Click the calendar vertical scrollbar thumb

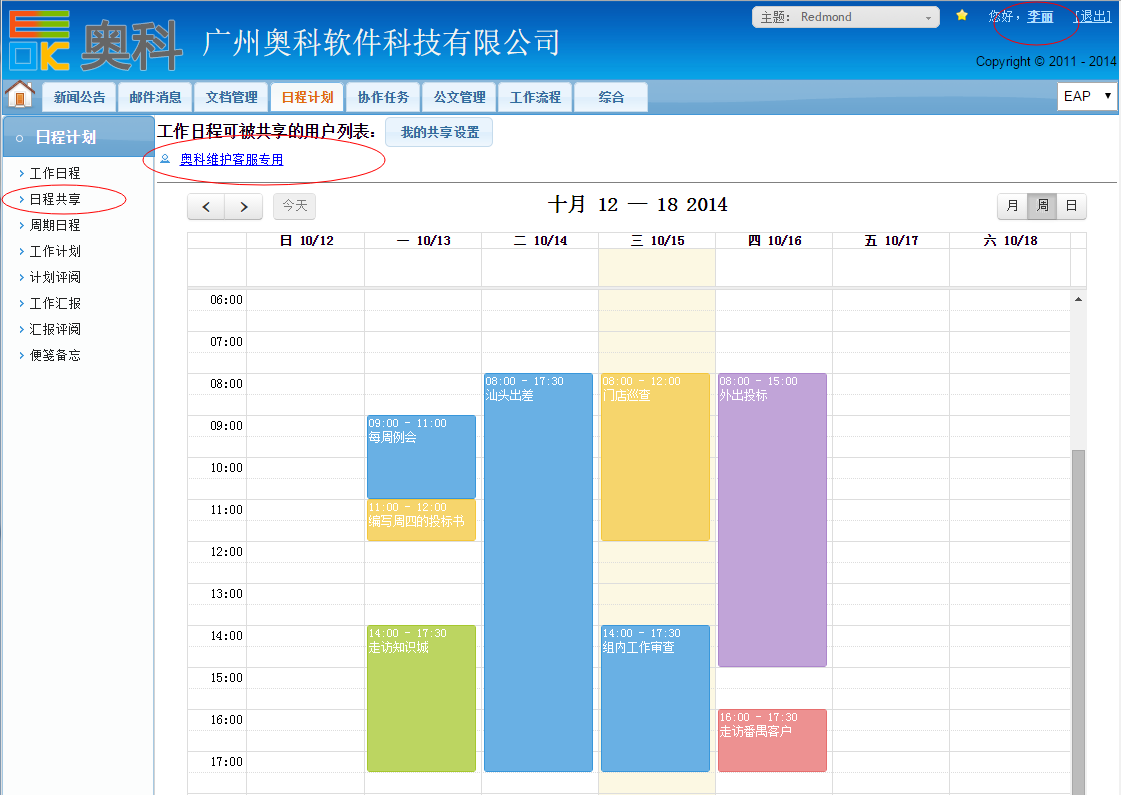(1078, 620)
